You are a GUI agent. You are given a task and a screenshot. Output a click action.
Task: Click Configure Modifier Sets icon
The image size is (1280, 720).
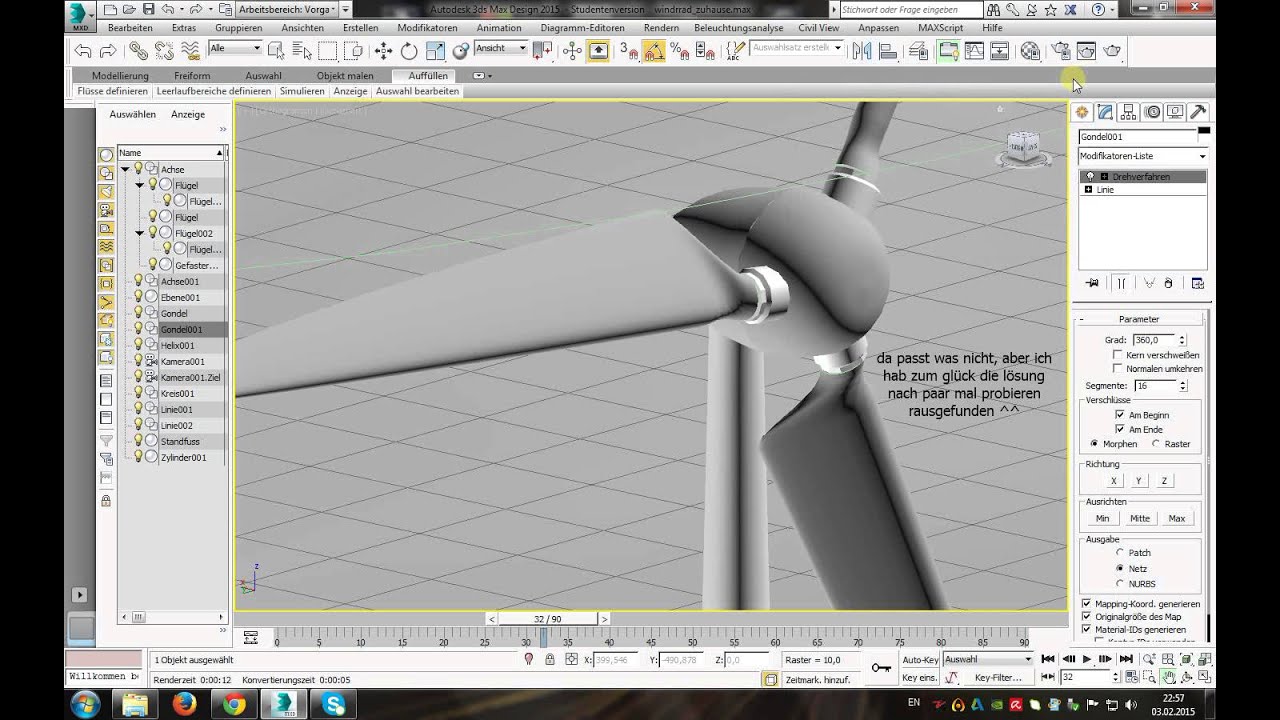coord(1197,283)
